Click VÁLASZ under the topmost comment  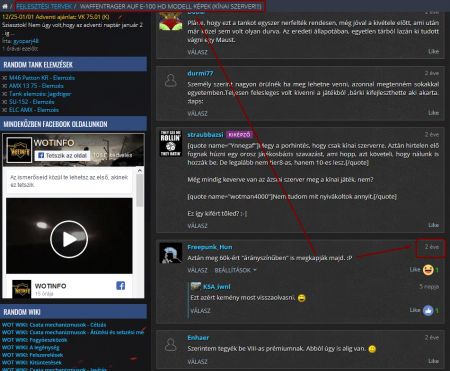tap(197, 52)
